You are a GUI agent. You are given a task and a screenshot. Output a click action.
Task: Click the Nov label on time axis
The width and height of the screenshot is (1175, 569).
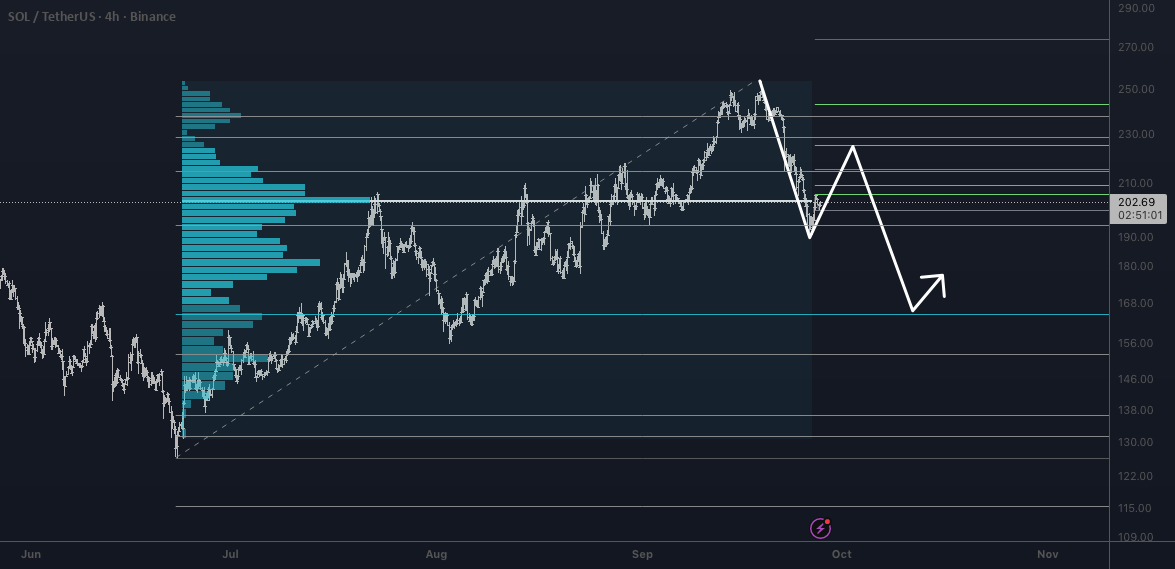(x=1048, y=554)
